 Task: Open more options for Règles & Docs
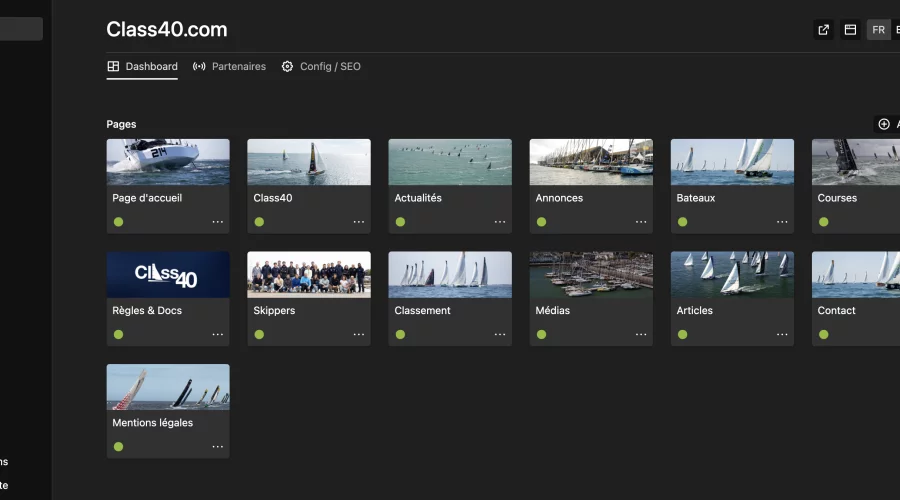[218, 334]
